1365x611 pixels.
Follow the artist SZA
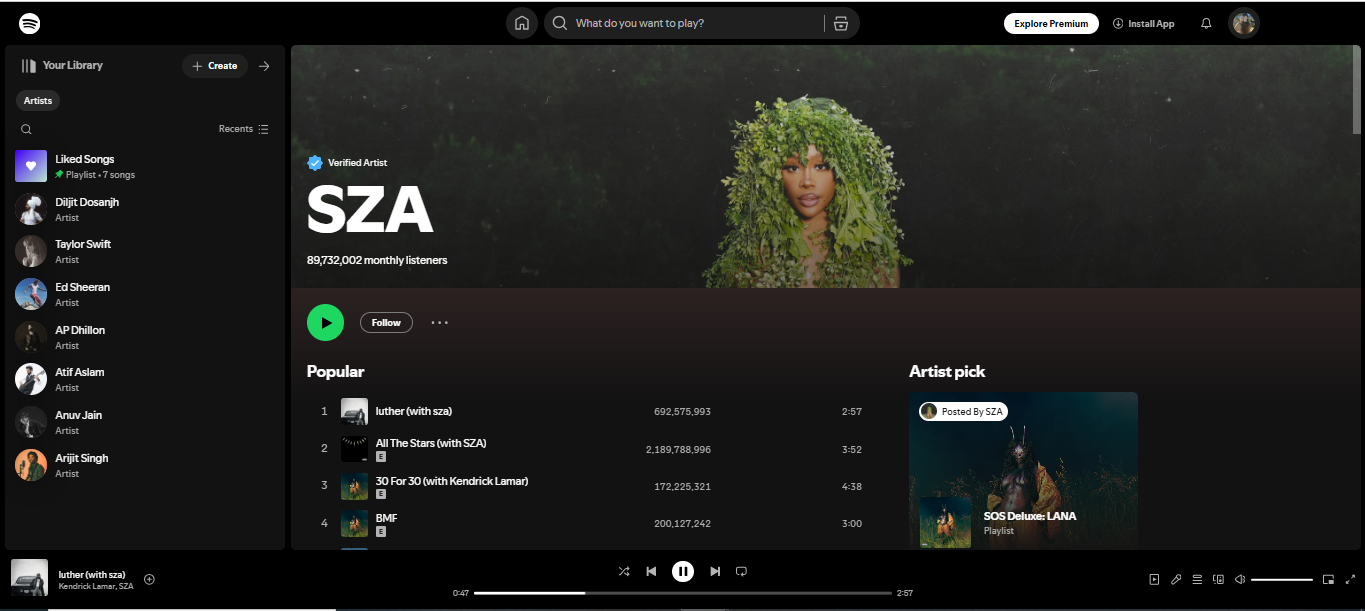coord(386,322)
